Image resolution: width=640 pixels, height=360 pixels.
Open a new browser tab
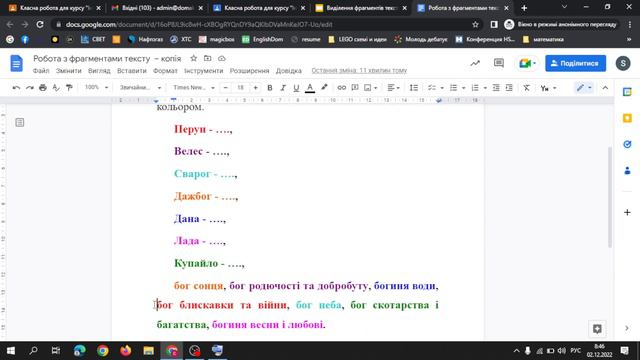tap(524, 8)
